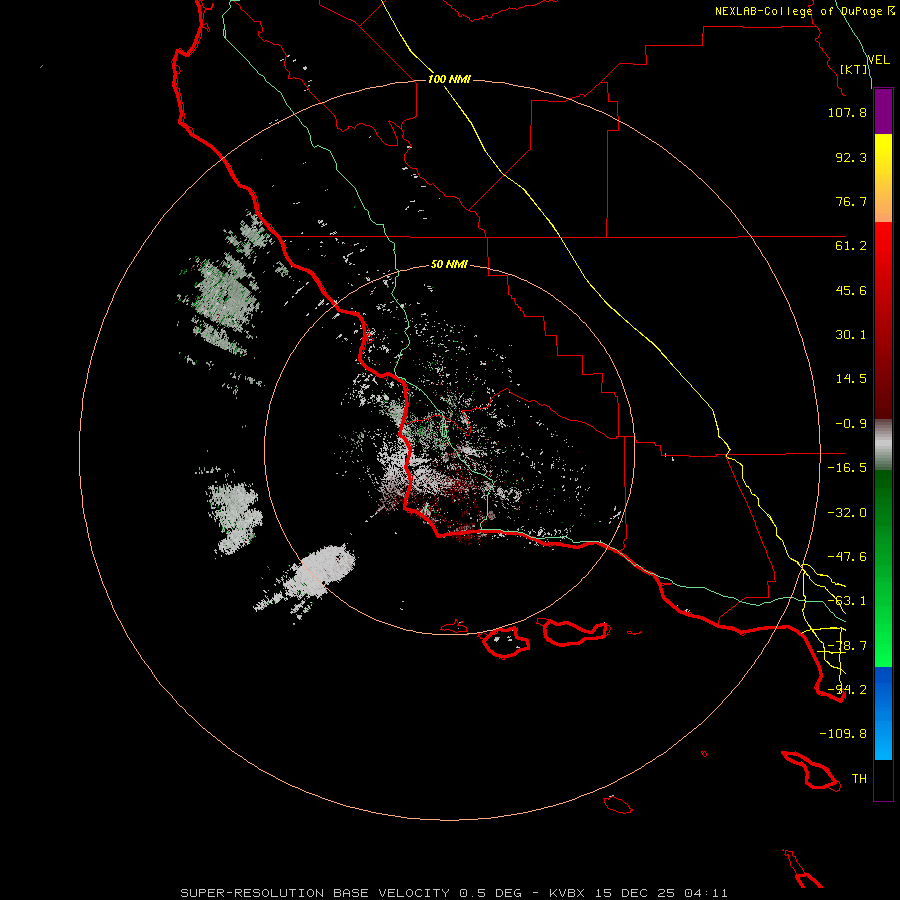Click the VEL legend title
Viewport: 900px width, 900px height.
[x=879, y=60]
